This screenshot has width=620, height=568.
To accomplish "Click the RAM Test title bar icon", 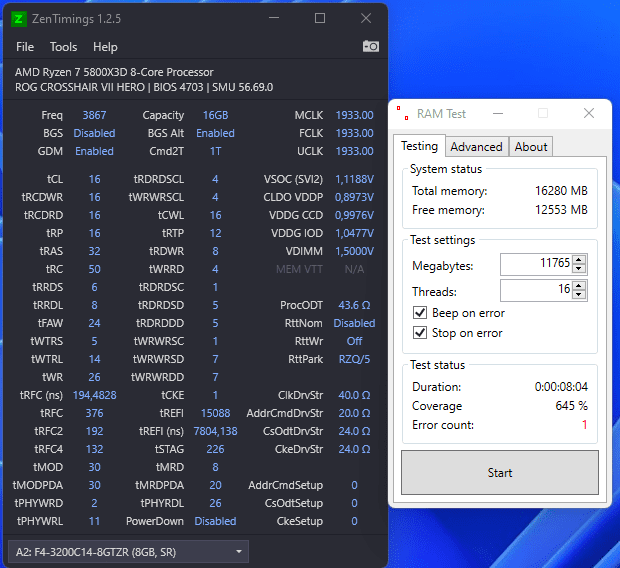I will (403, 114).
